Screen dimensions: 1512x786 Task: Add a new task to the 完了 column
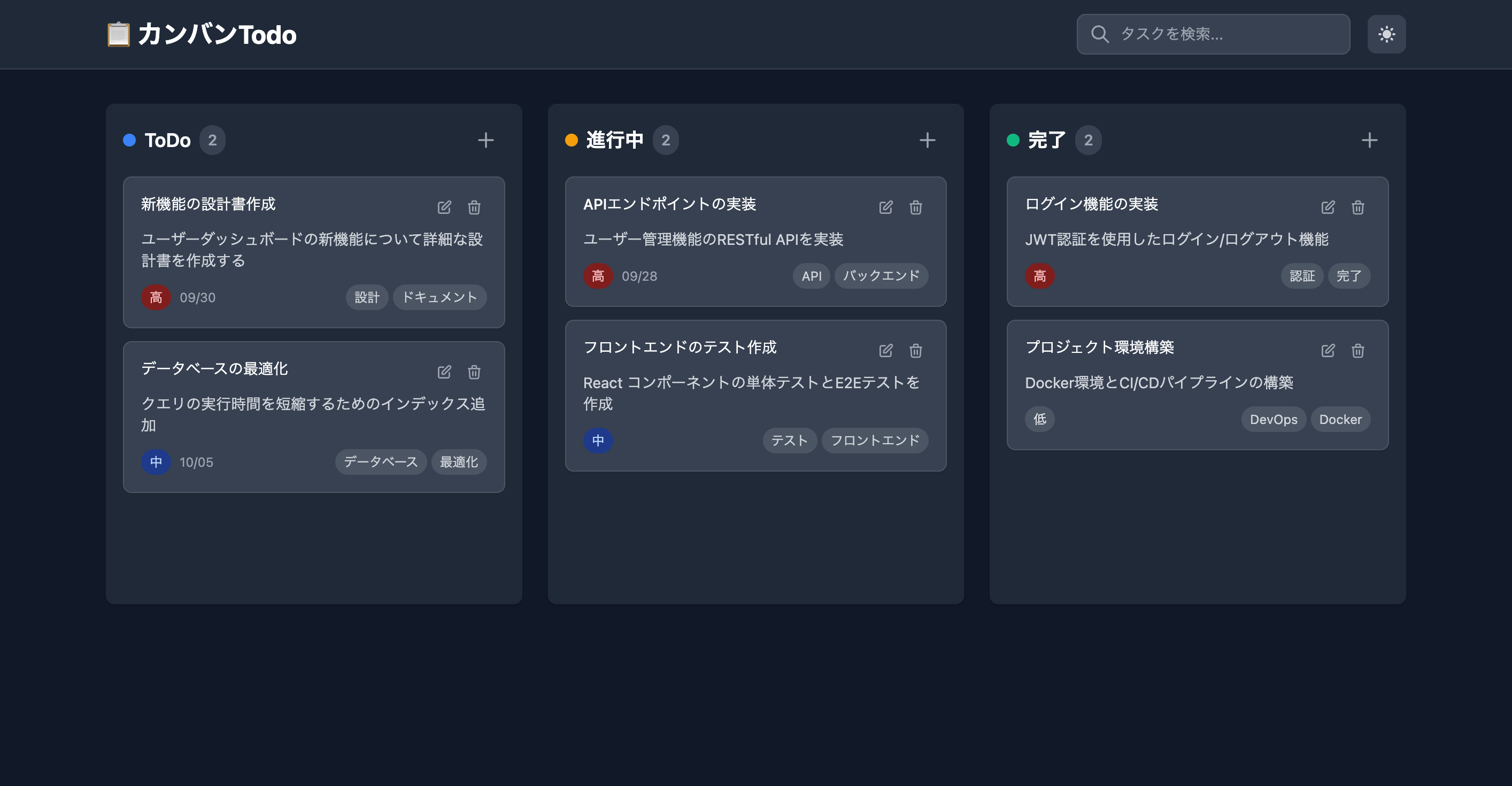tap(1369, 140)
